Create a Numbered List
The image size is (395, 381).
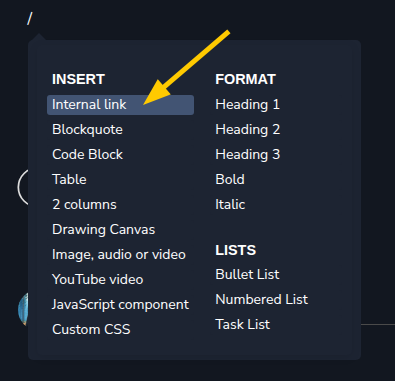(x=262, y=300)
